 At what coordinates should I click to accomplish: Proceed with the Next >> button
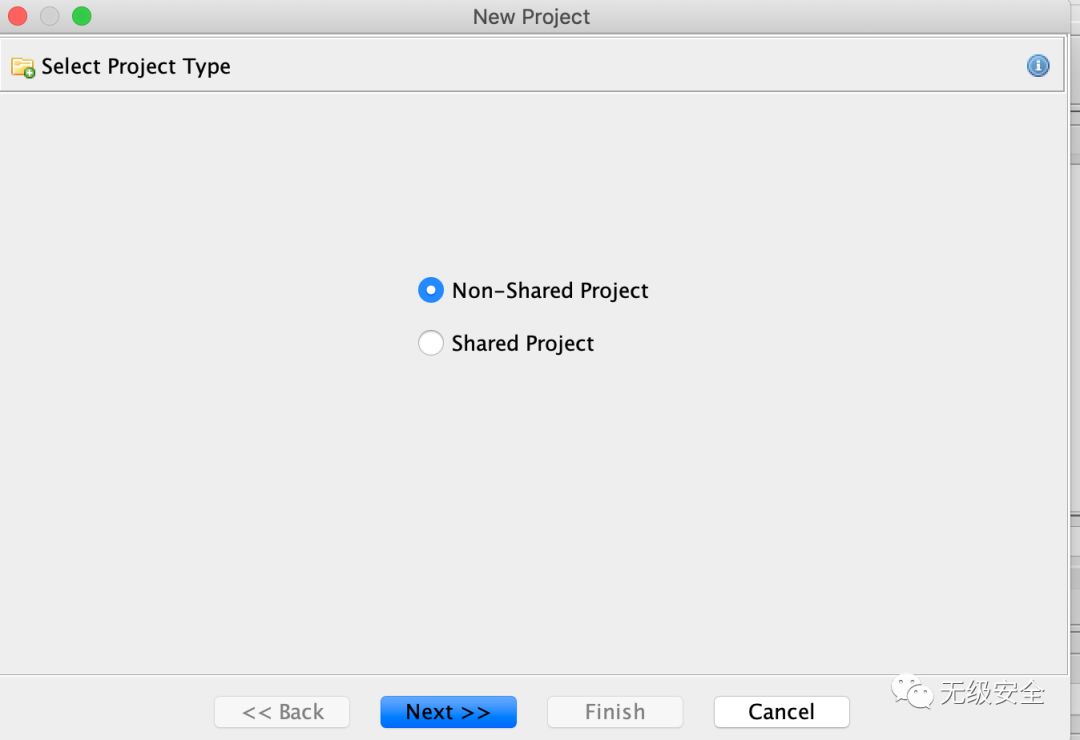[448, 712]
